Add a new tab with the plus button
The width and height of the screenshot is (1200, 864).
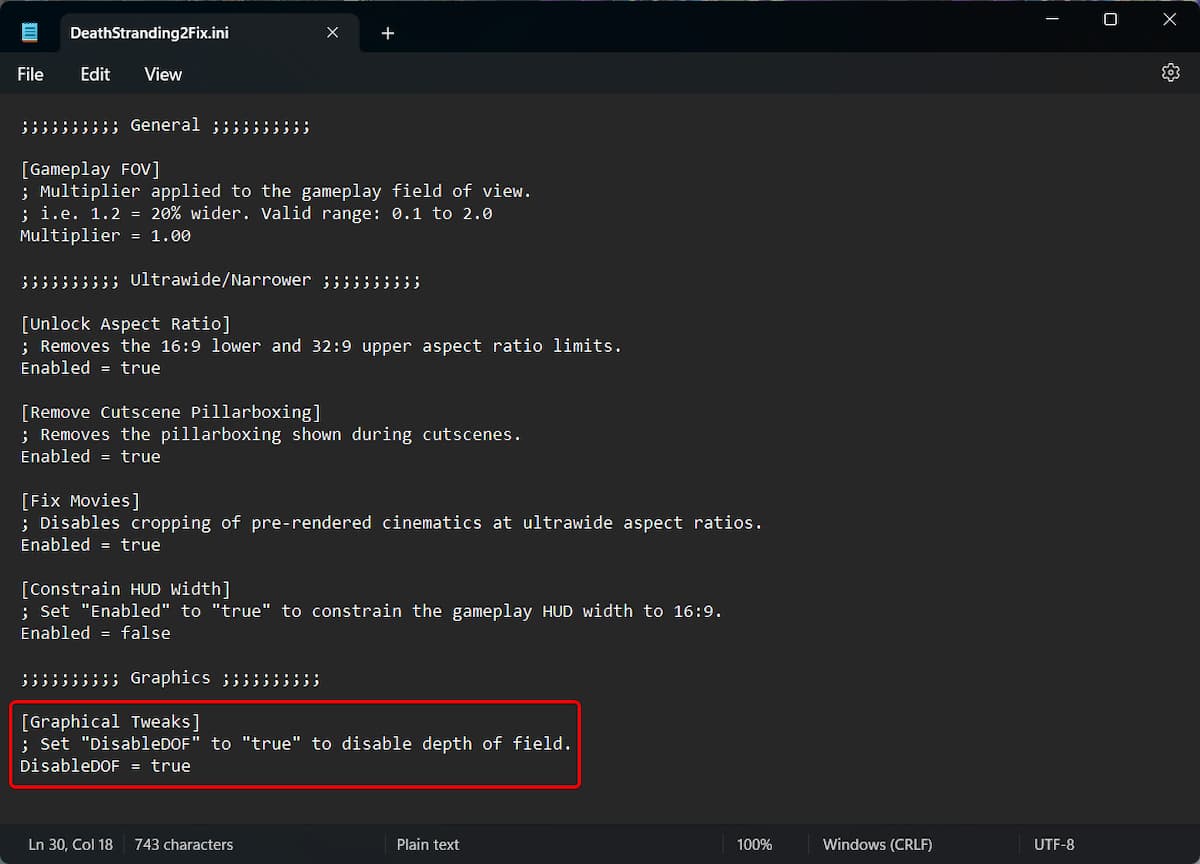pyautogui.click(x=388, y=33)
